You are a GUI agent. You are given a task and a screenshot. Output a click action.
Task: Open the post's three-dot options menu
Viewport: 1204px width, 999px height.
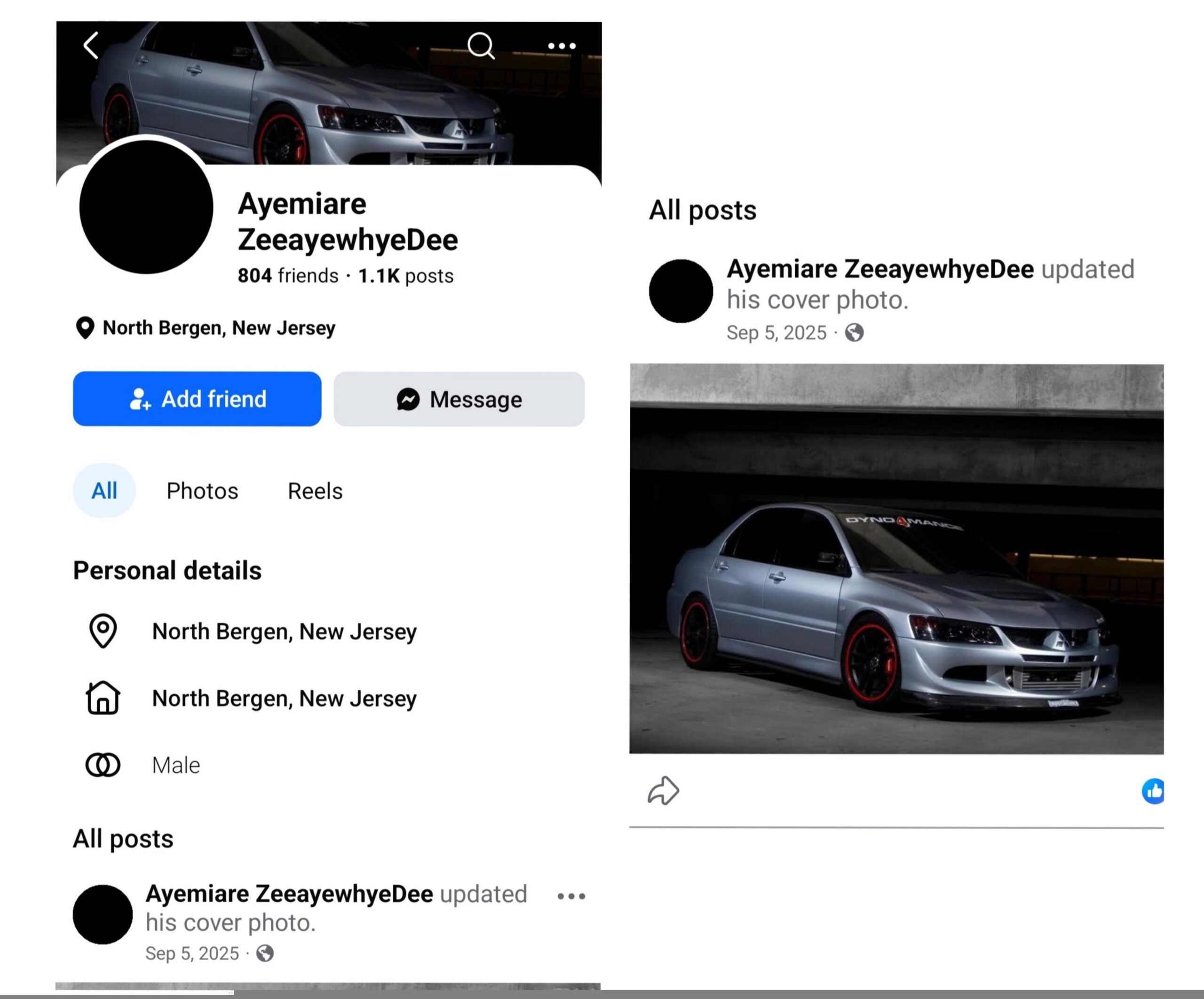(571, 896)
